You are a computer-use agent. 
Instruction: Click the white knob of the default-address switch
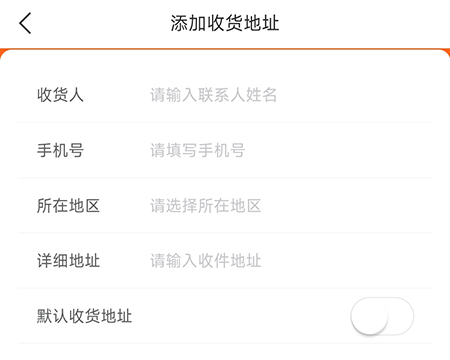coord(369,316)
